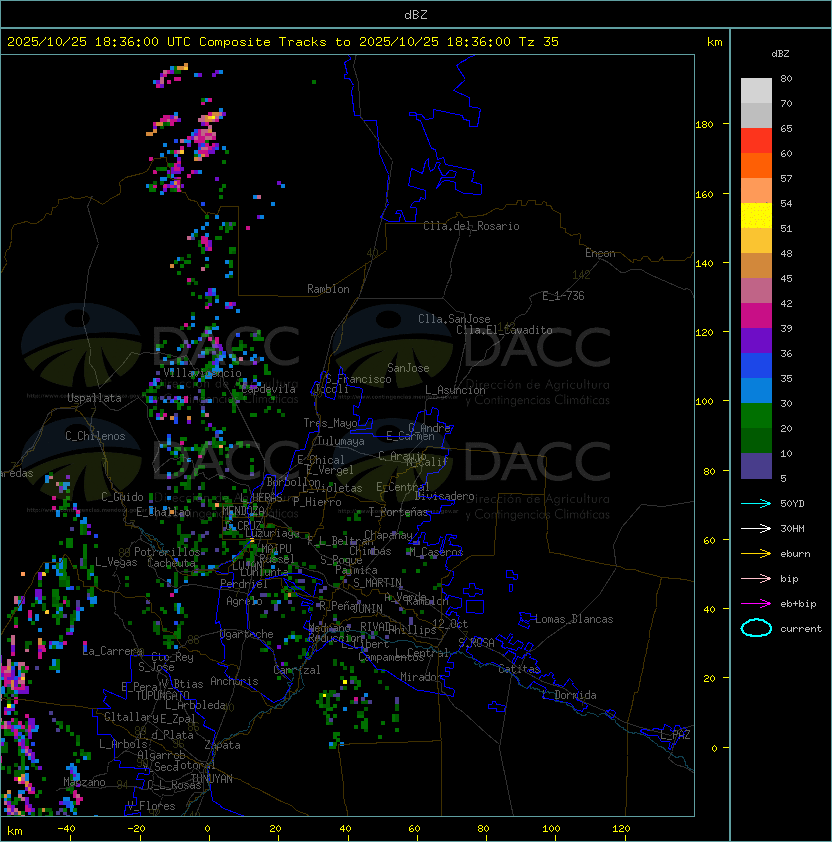This screenshot has height=842, width=832.
Task: Click the white 30HM arrow in legend
Action: click(x=756, y=528)
